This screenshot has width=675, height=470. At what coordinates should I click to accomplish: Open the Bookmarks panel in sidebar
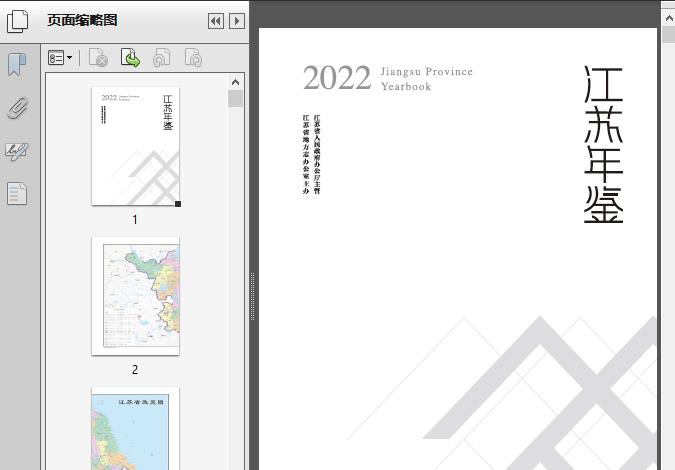point(17,65)
